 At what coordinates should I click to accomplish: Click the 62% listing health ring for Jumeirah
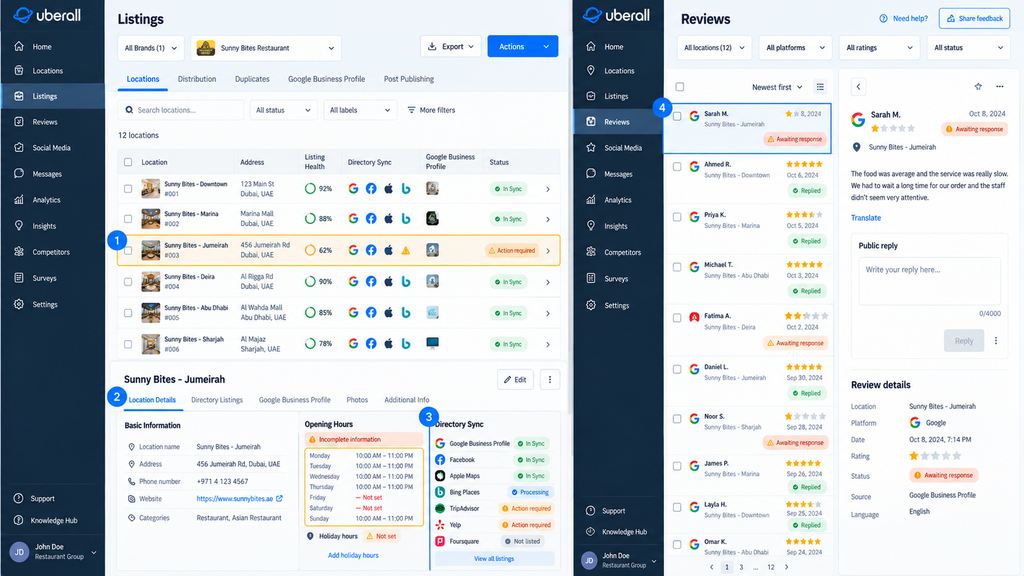[x=310, y=250]
